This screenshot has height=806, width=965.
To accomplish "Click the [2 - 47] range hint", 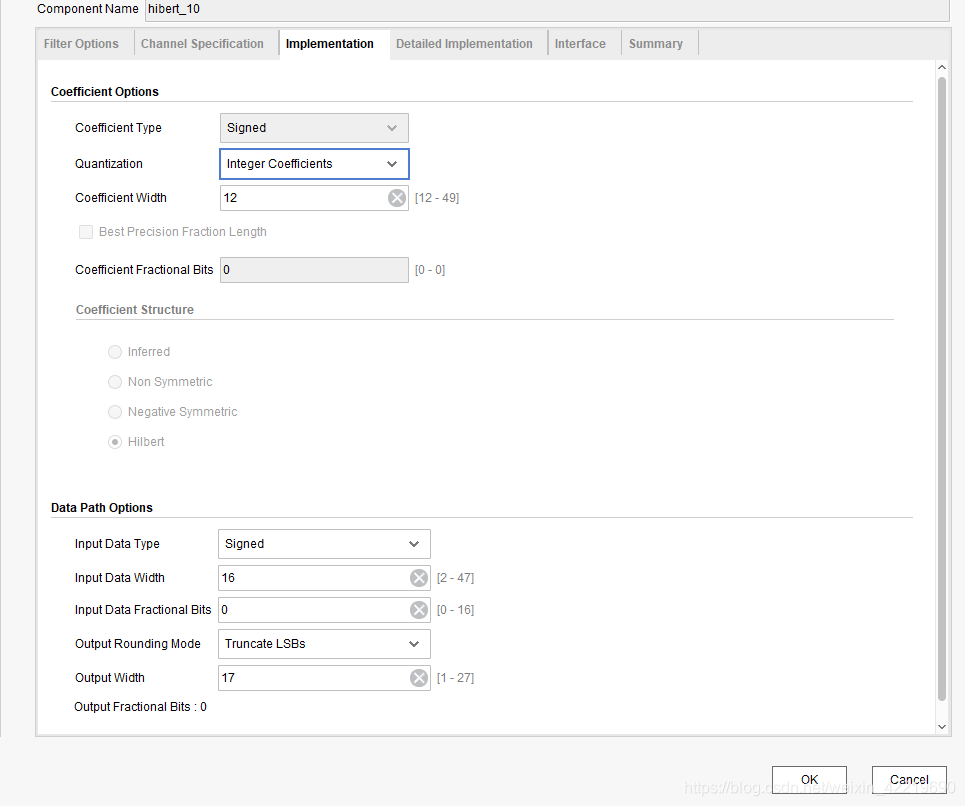I will point(455,578).
